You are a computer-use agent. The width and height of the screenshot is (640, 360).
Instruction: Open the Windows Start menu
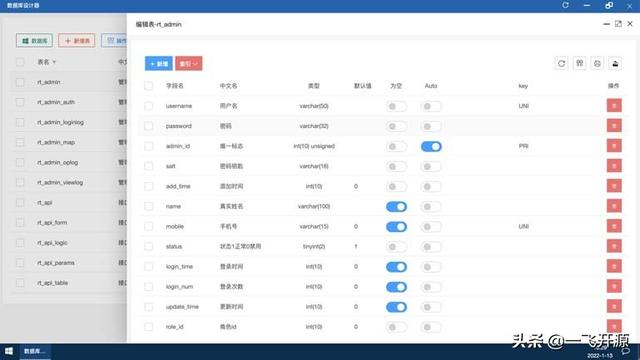click(9, 351)
